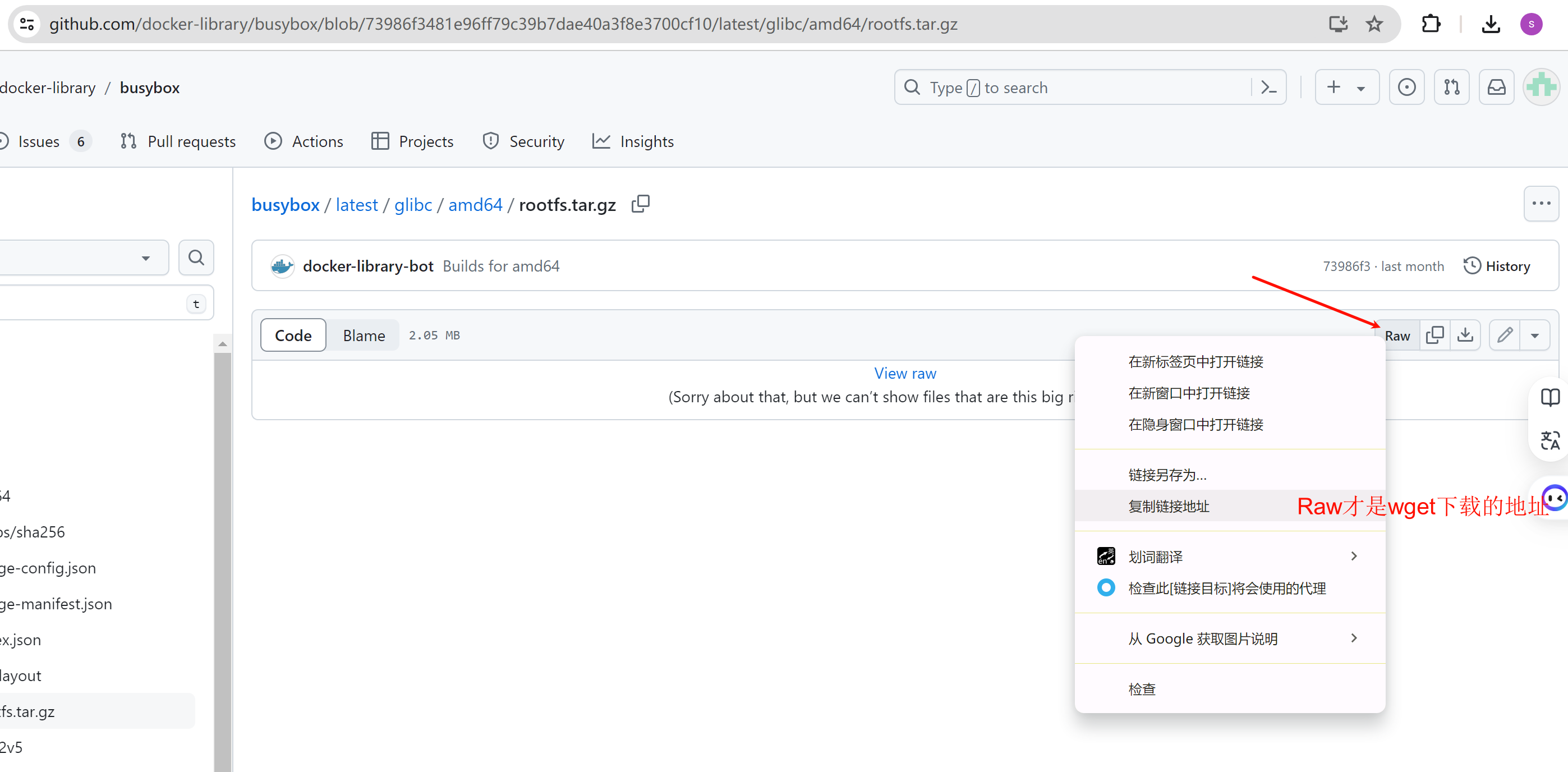Image resolution: width=1568 pixels, height=772 pixels.
Task: Open the command palette icon in the search box
Action: [1268, 88]
